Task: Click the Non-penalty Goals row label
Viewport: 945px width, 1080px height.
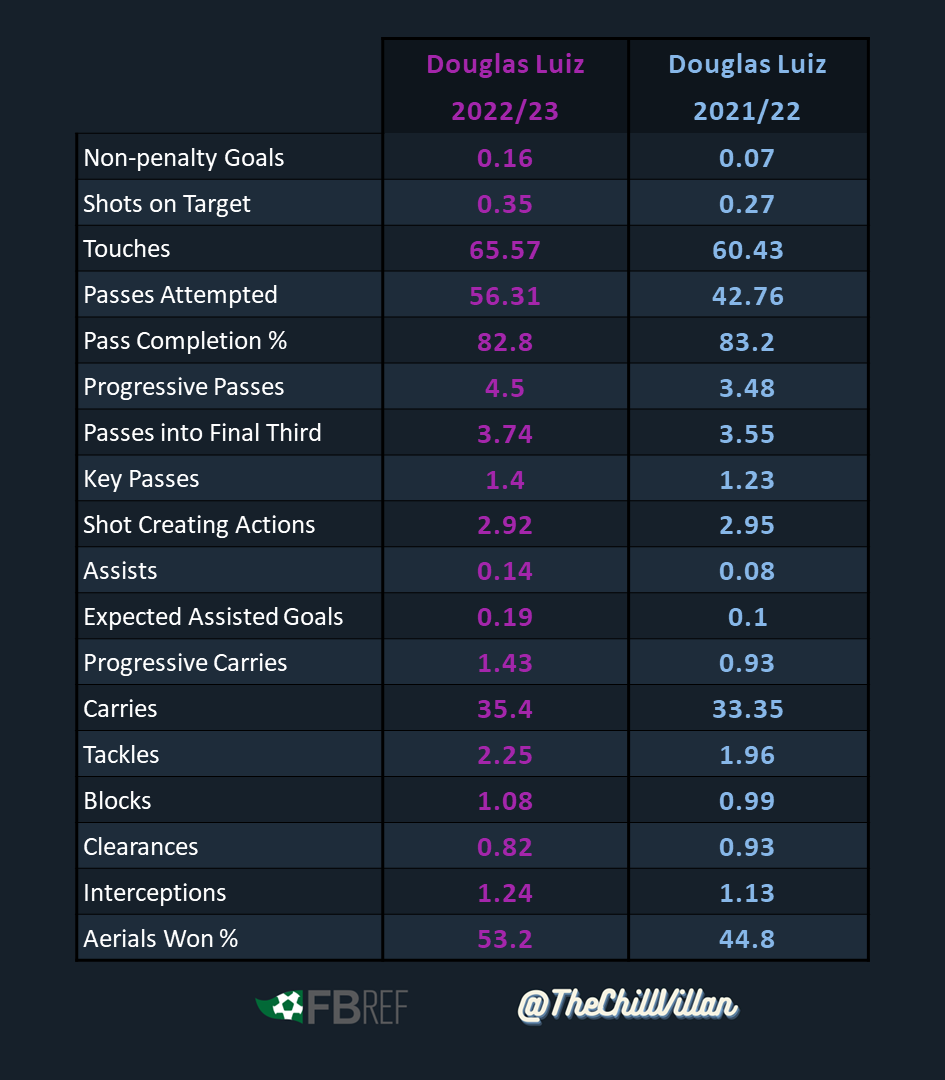Action: pos(183,158)
